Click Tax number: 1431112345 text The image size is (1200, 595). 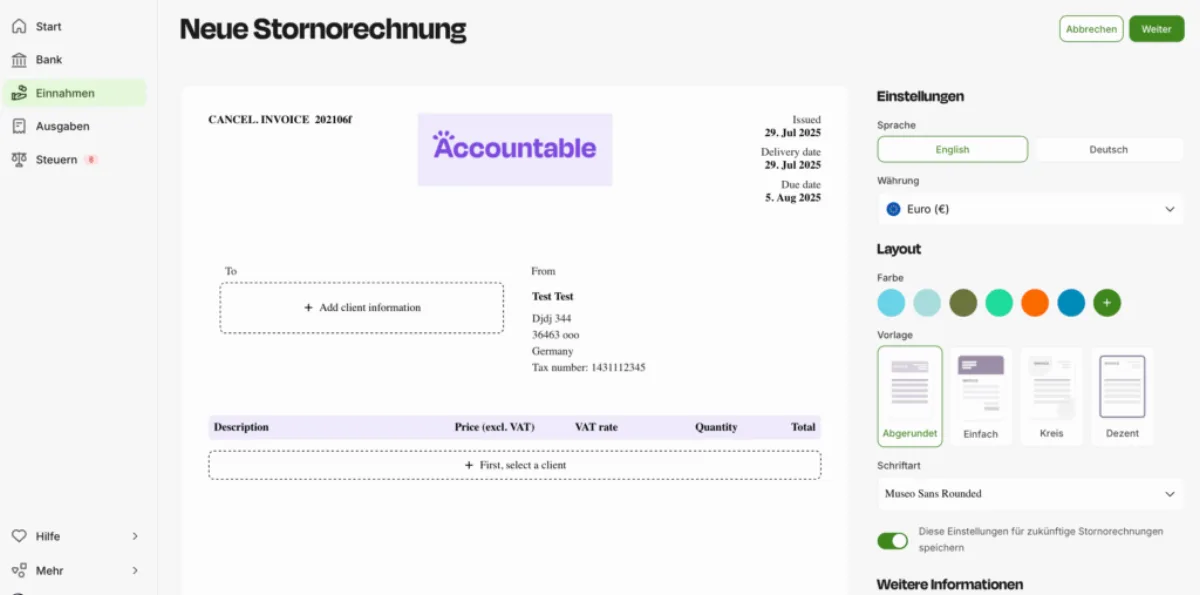588,367
